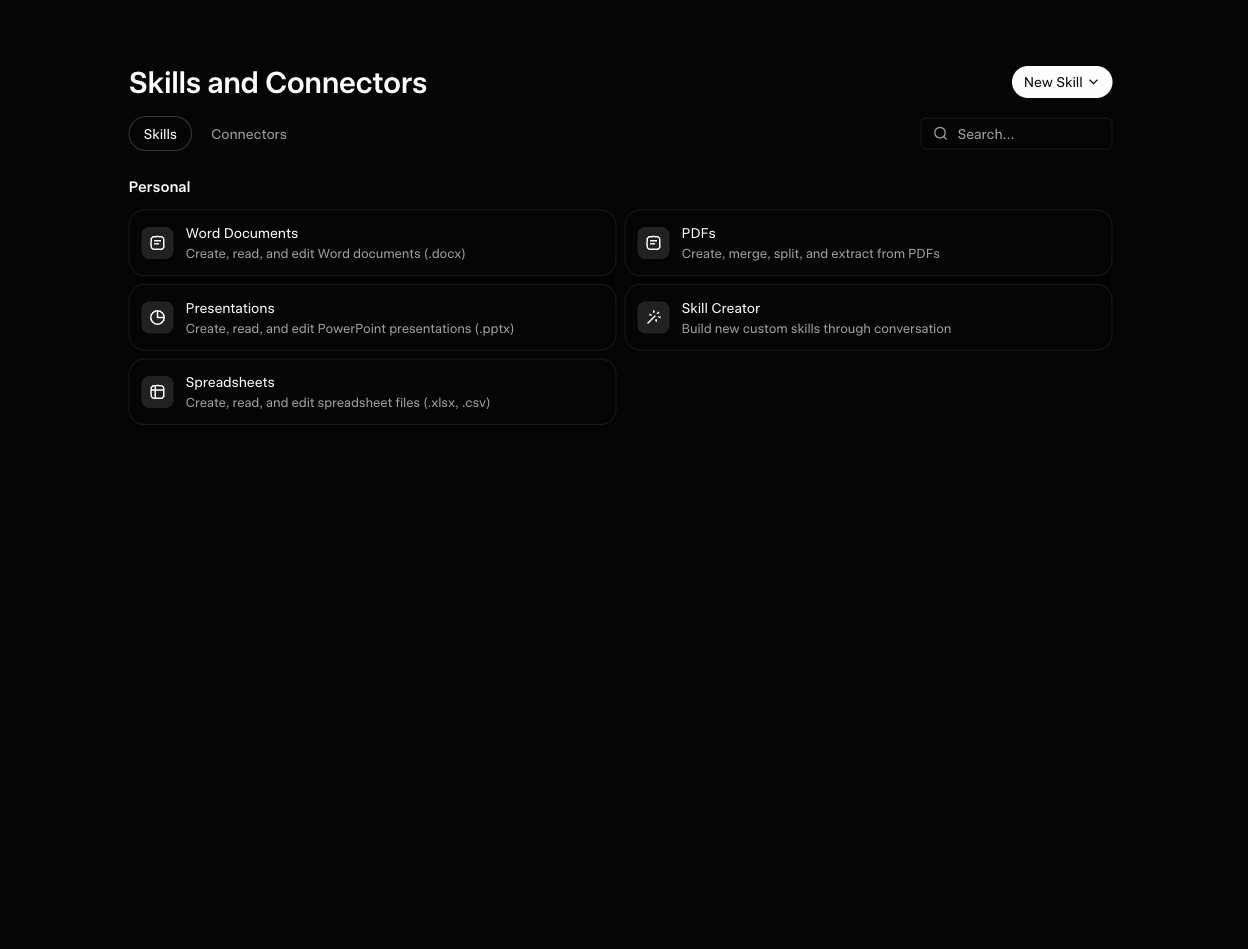Open the PDFs skill title
1248x949 pixels.
pyautogui.click(x=699, y=233)
